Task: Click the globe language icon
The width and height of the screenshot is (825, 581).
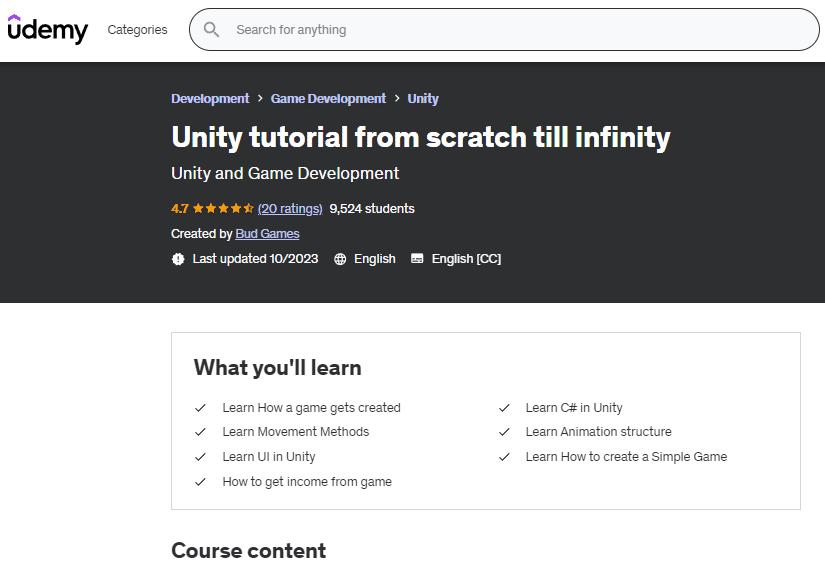Action: [x=340, y=259]
